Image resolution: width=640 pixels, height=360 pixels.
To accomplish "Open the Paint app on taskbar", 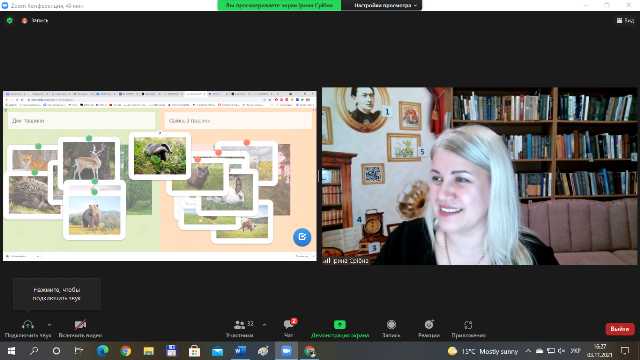I will pos(263,351).
